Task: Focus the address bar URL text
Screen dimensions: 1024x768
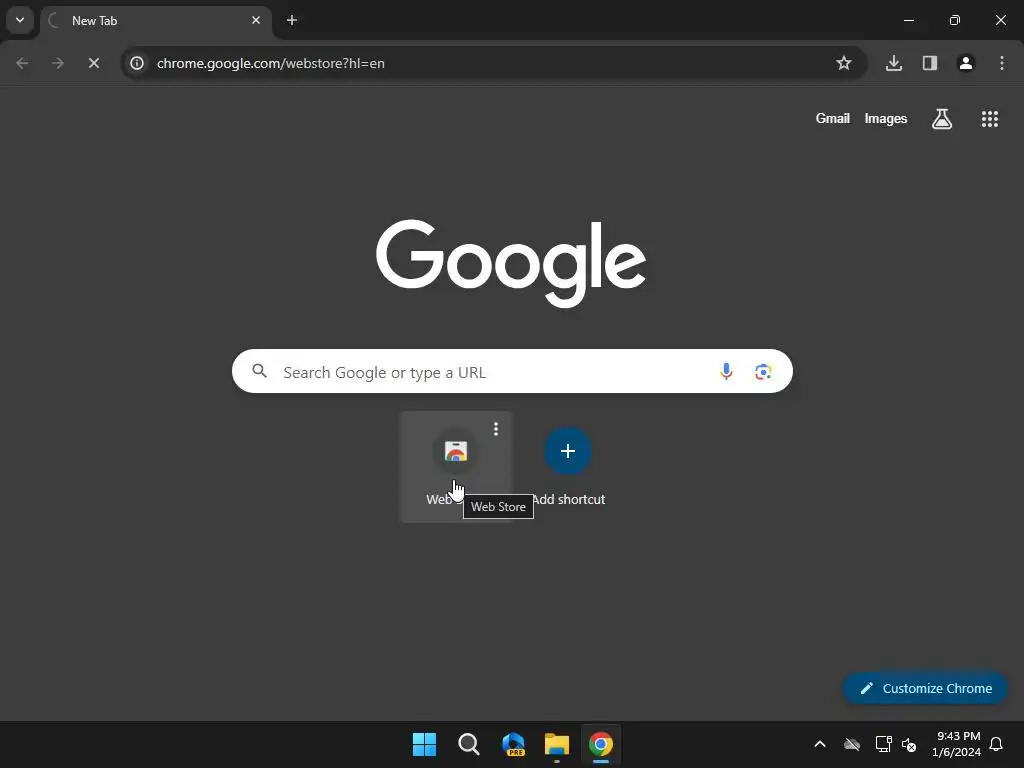Action: [x=270, y=63]
